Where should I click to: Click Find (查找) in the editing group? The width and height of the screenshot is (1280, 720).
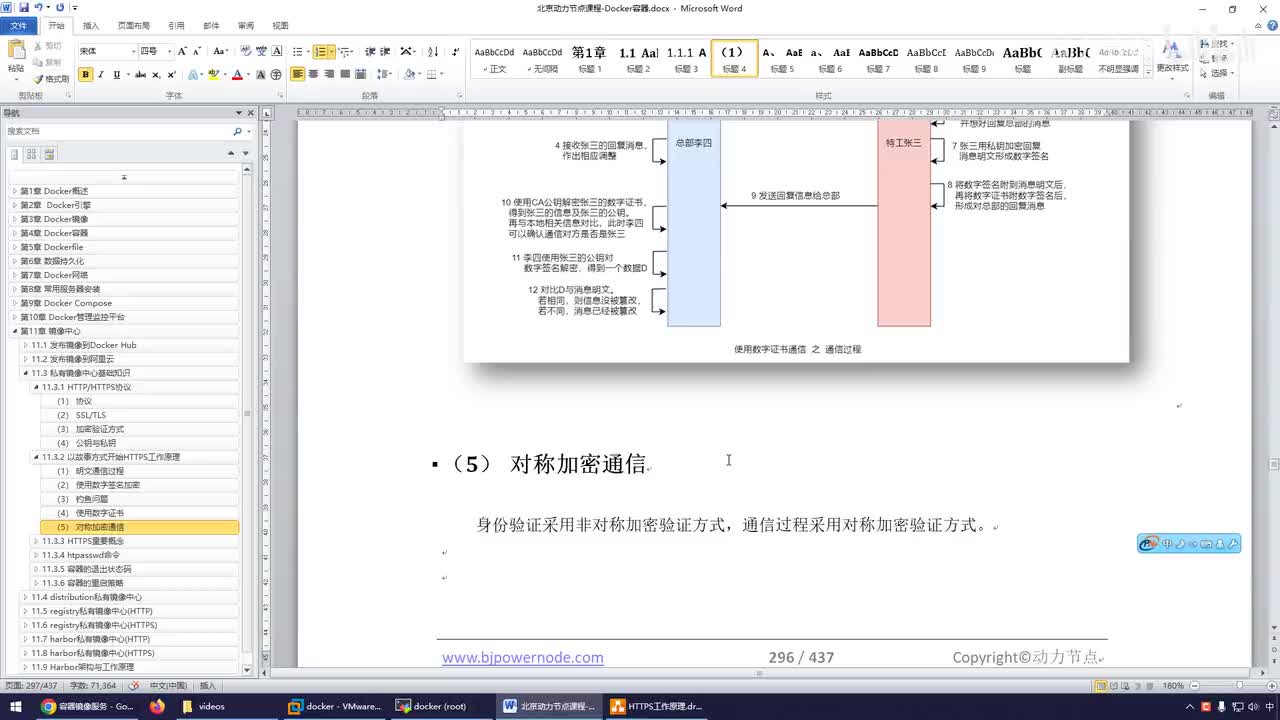click(1217, 45)
